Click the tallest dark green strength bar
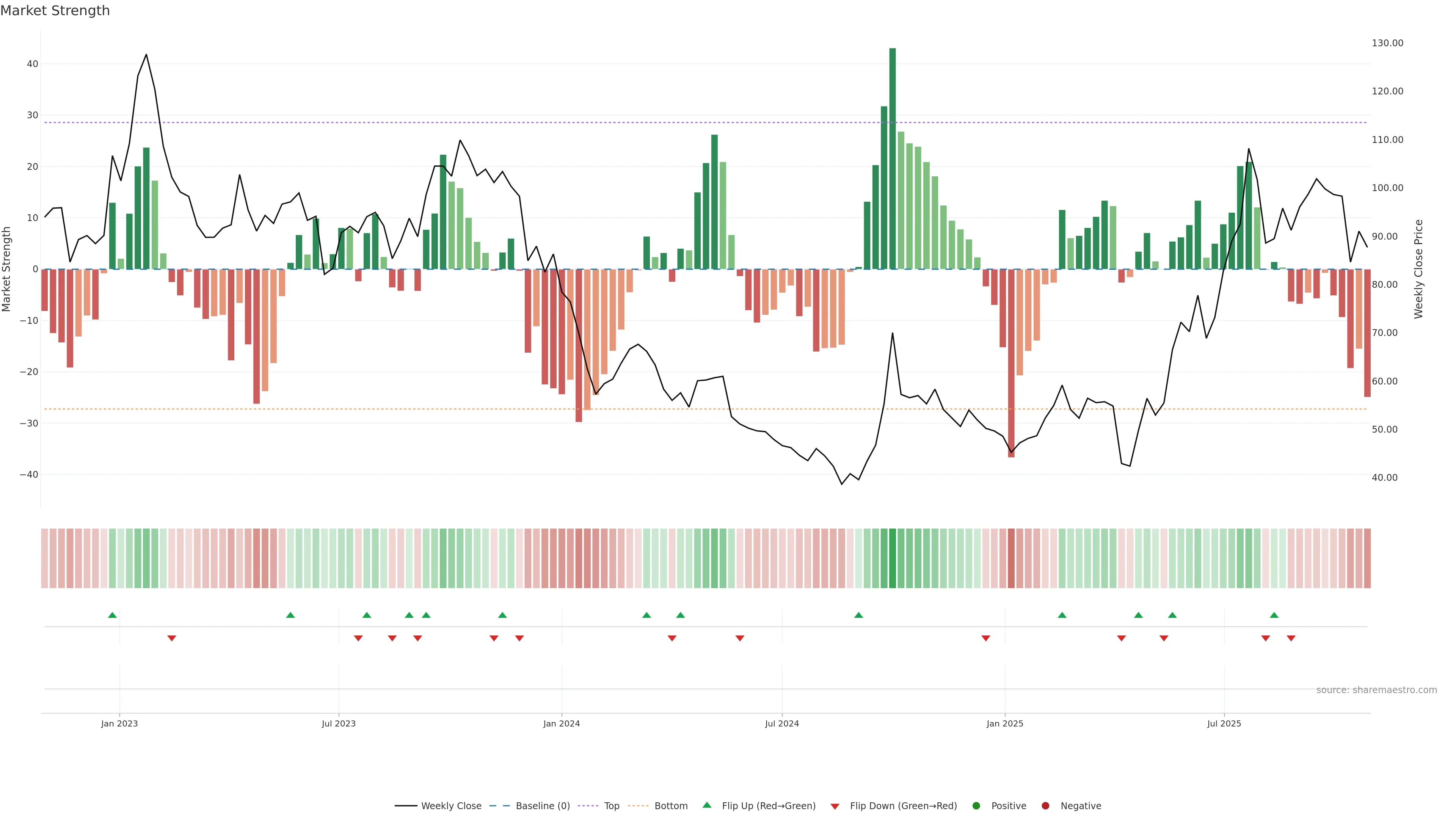The height and width of the screenshot is (819, 1456). pyautogui.click(x=893, y=158)
